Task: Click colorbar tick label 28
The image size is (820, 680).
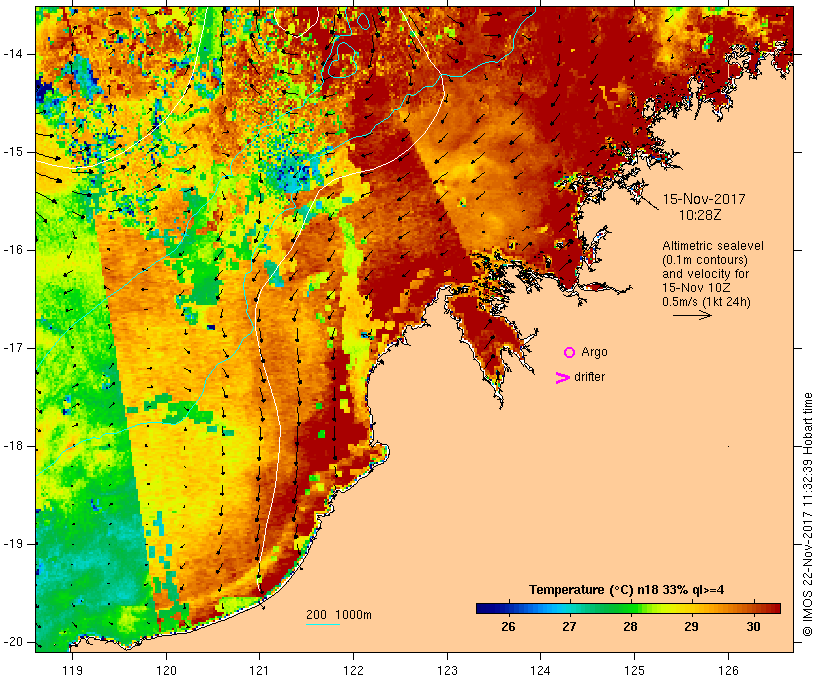Action: click(630, 626)
